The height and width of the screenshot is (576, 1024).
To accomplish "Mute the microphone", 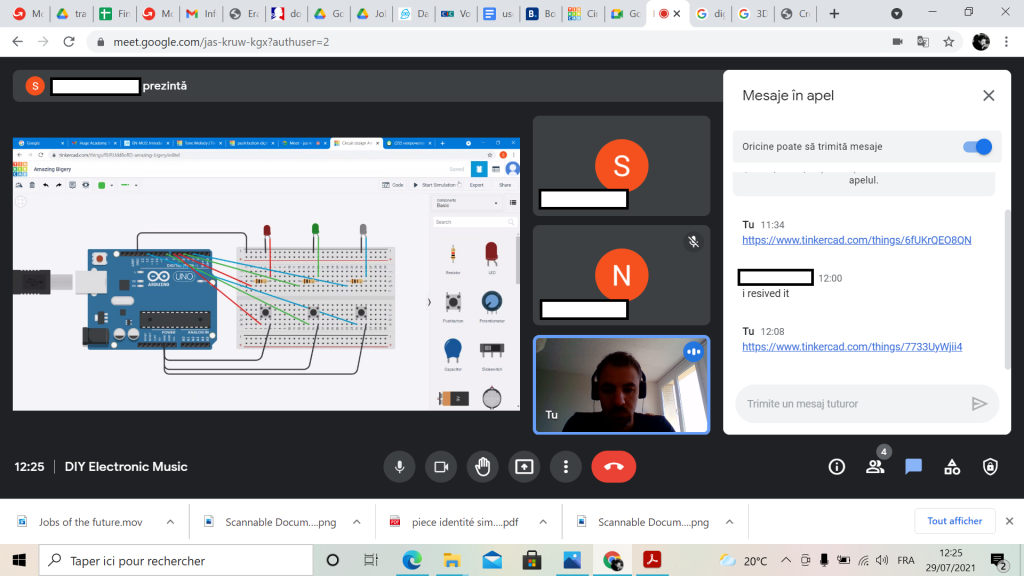I will 400,467.
